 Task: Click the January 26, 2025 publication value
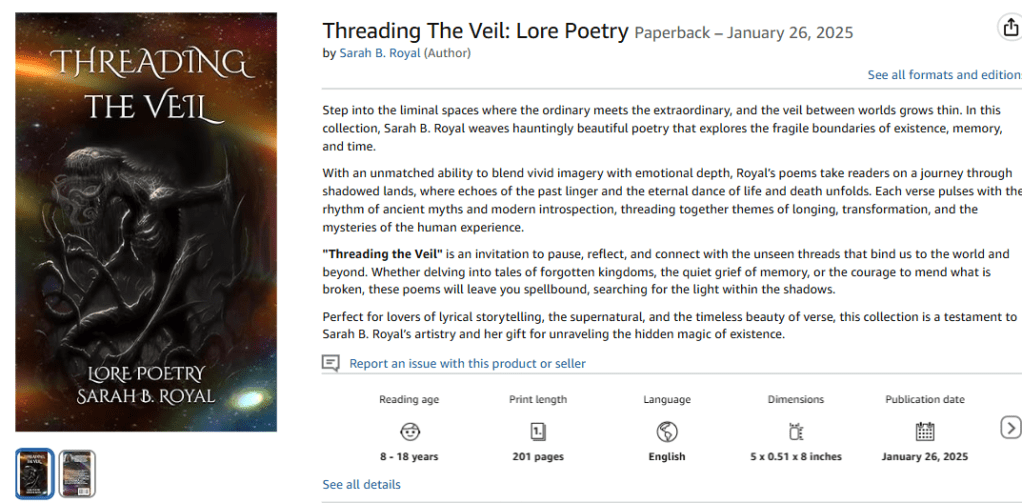coord(925,457)
